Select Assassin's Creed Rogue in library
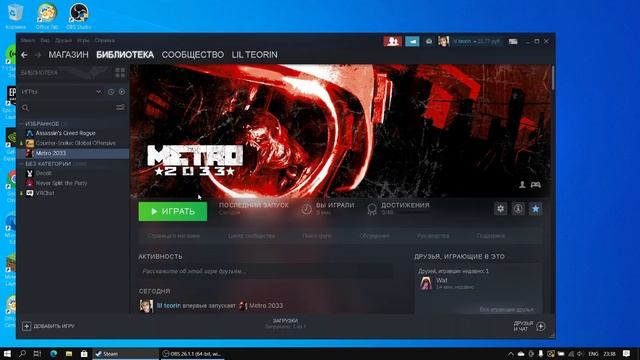640x360 pixels. (x=65, y=133)
